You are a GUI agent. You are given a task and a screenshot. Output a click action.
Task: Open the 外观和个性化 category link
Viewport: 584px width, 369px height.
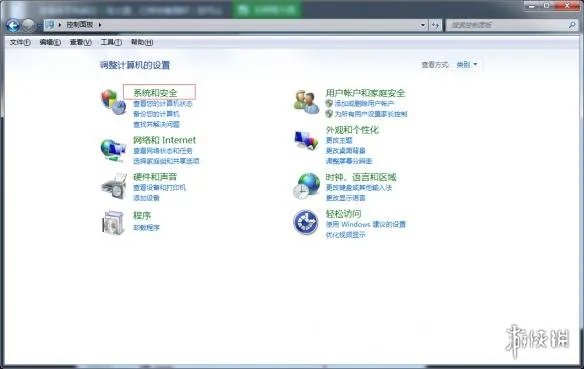coord(352,130)
